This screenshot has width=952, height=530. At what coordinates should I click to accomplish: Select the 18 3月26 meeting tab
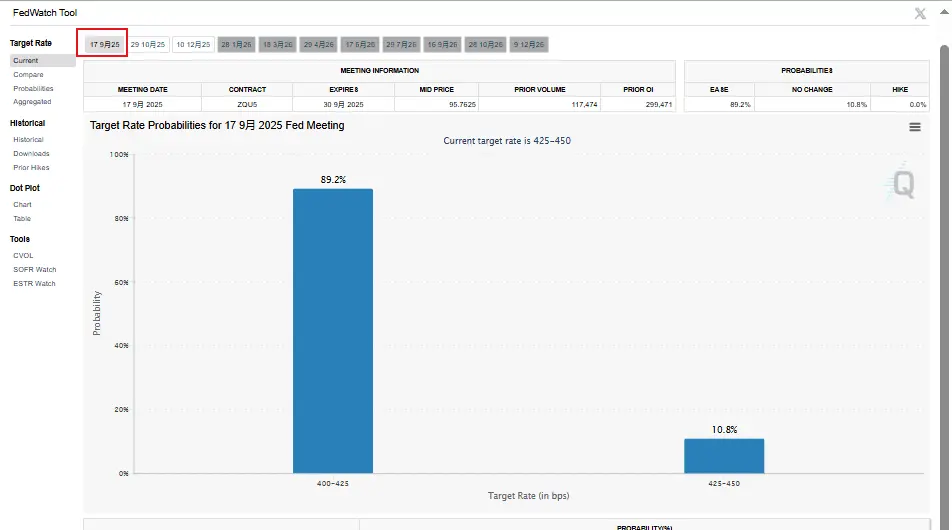(x=277, y=44)
